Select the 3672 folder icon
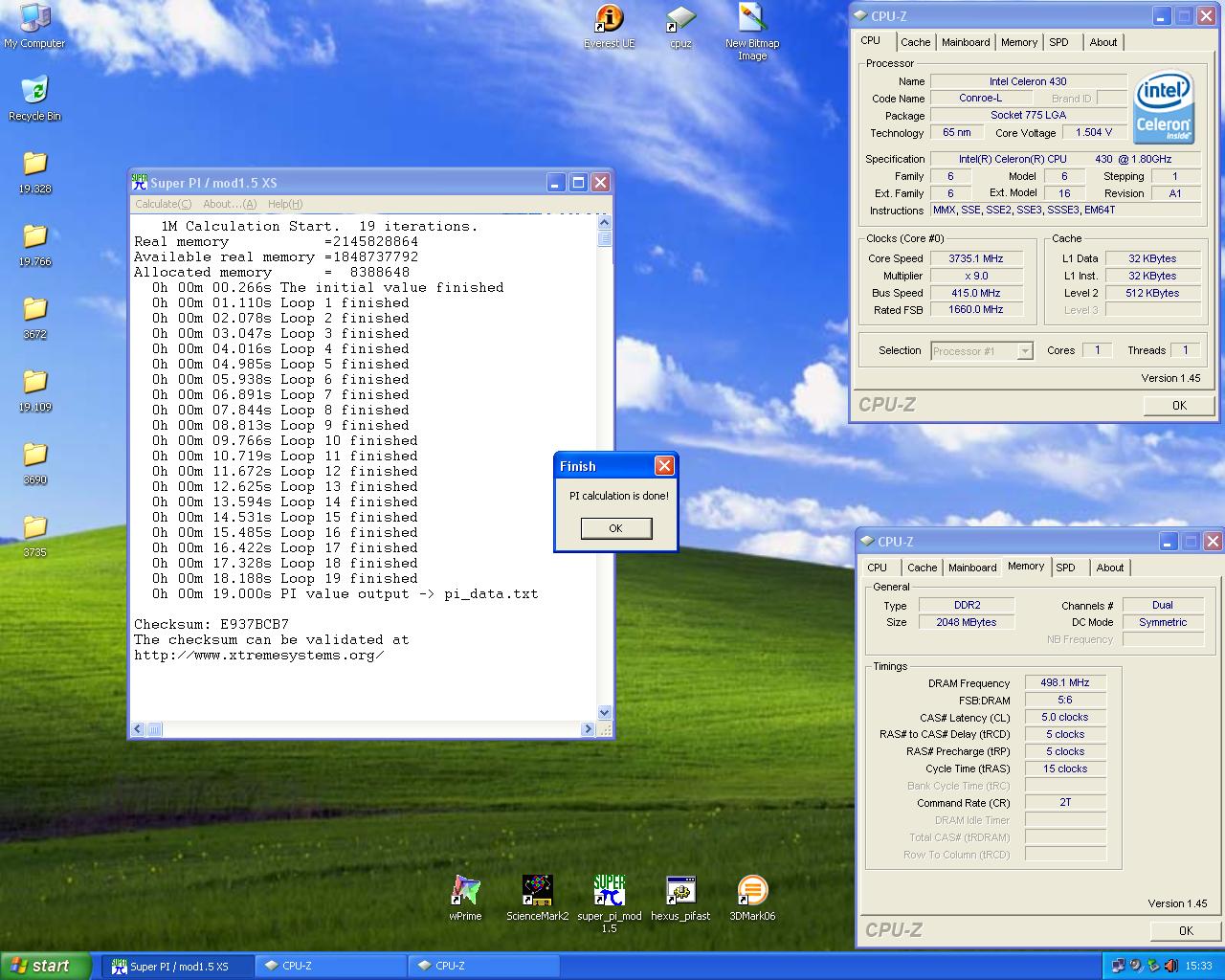 34,317
